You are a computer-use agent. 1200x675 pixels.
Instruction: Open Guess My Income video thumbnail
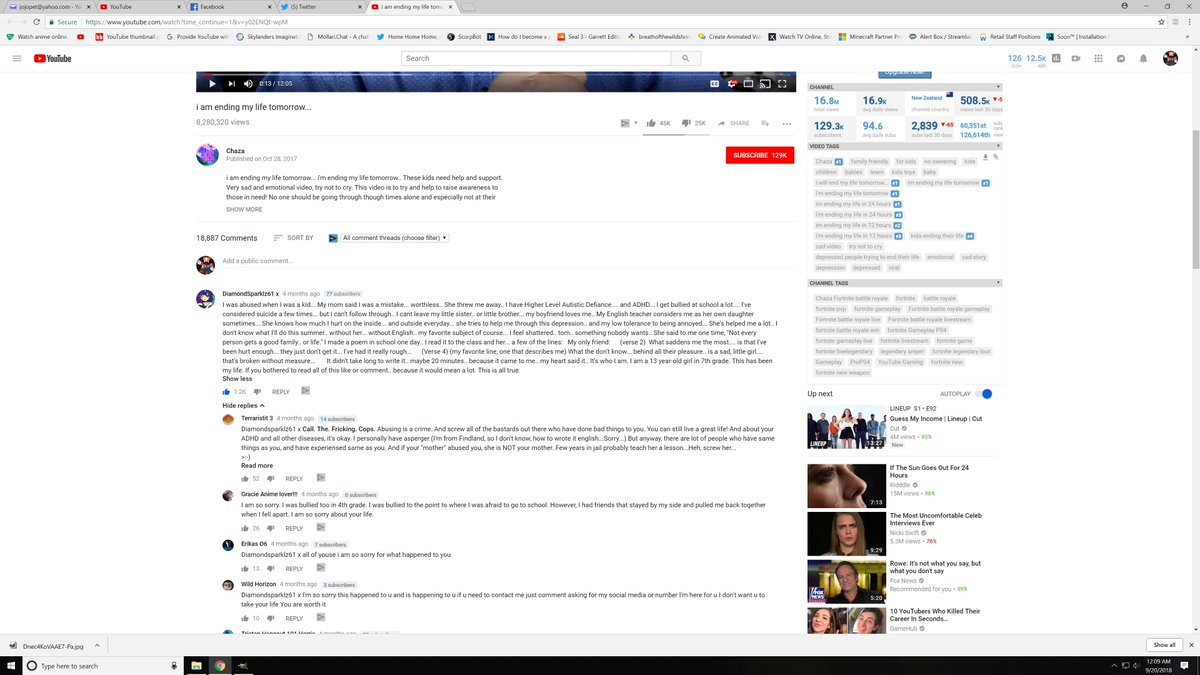click(846, 429)
